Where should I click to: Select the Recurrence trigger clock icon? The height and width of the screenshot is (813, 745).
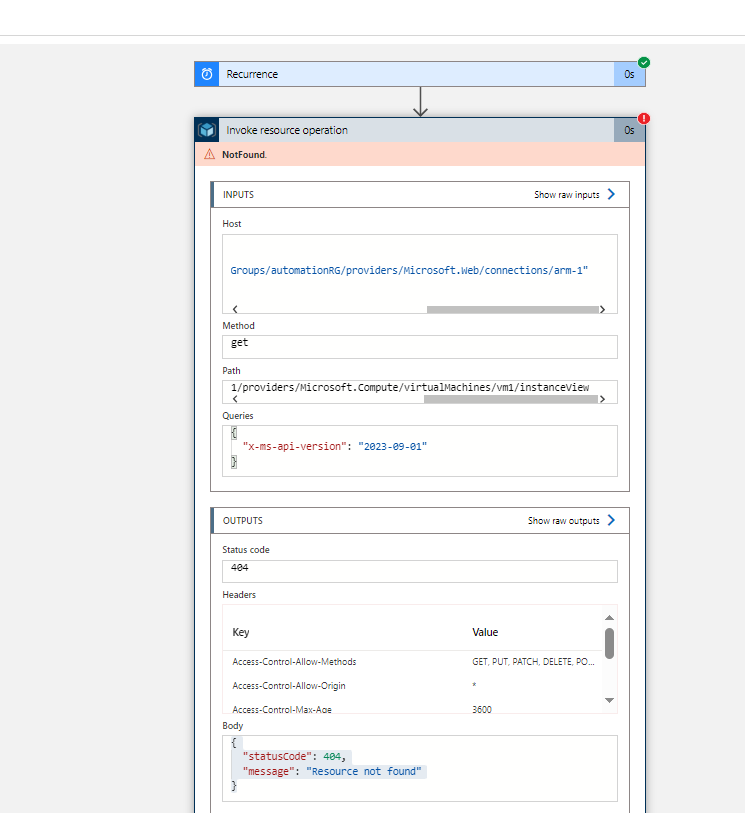click(206, 73)
